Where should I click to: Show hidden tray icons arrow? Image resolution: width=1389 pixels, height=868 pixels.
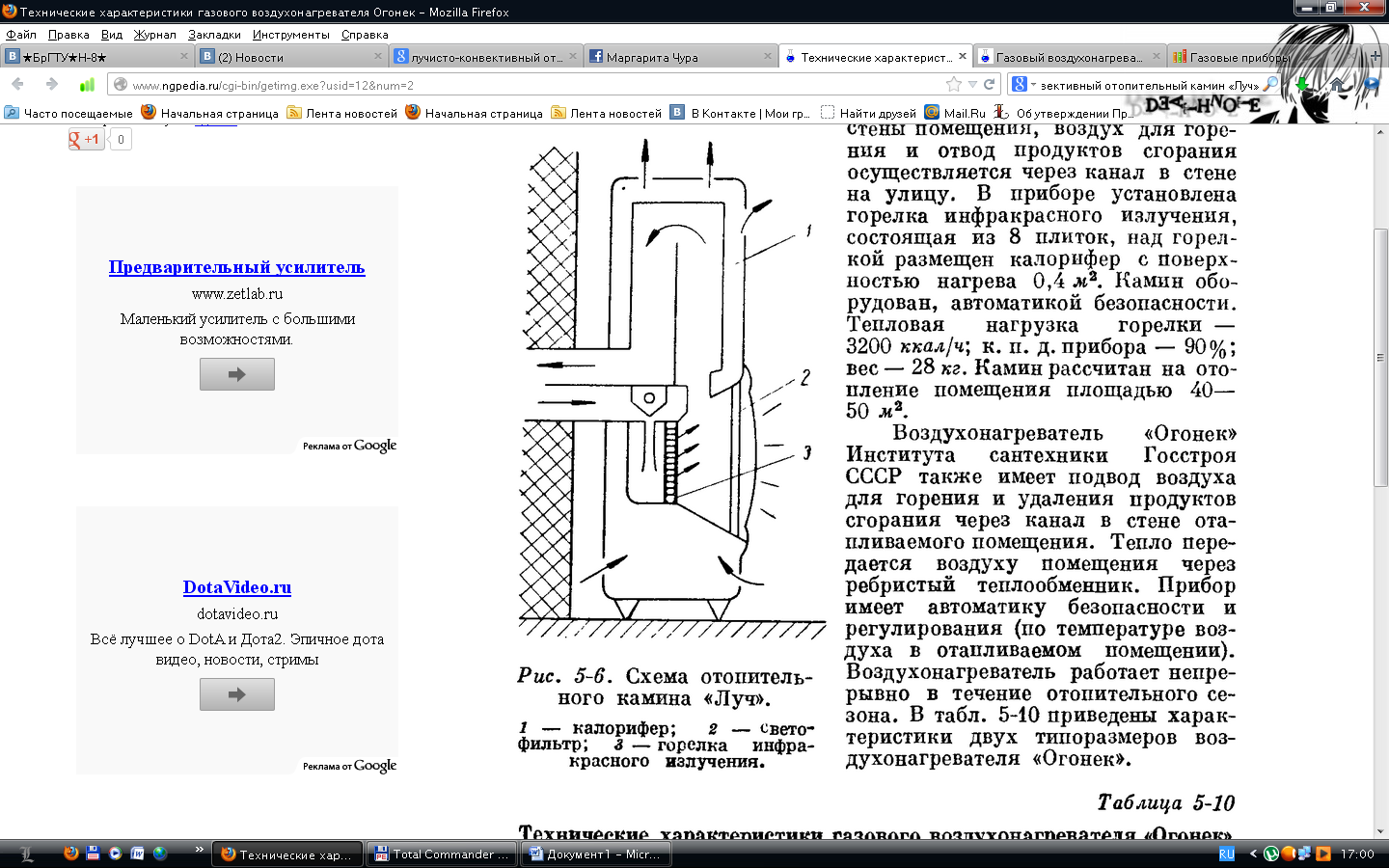click(1253, 854)
